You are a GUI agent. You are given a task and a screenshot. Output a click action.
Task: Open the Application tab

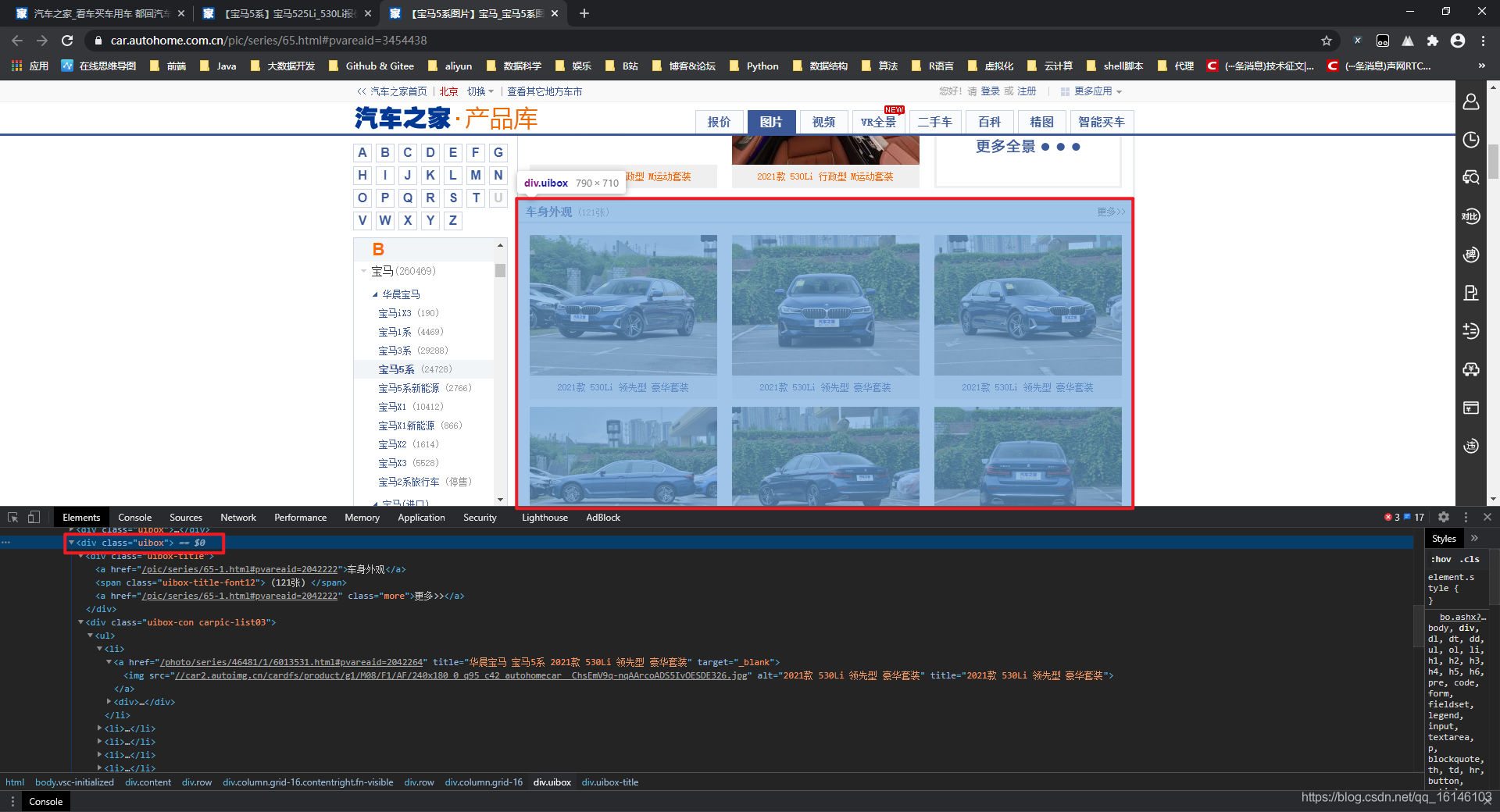[x=421, y=517]
